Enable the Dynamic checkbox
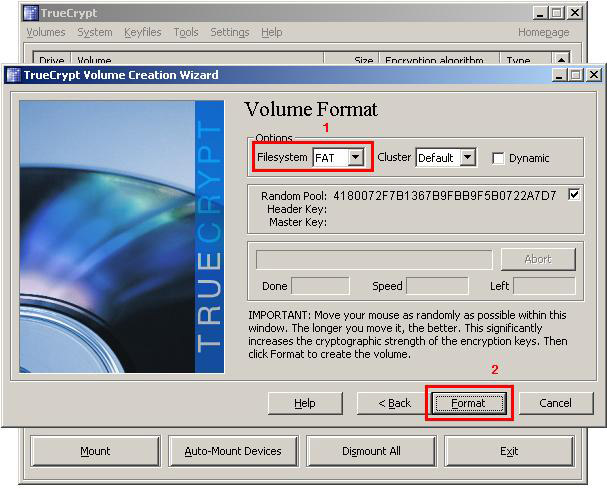The image size is (607, 489). (498, 158)
